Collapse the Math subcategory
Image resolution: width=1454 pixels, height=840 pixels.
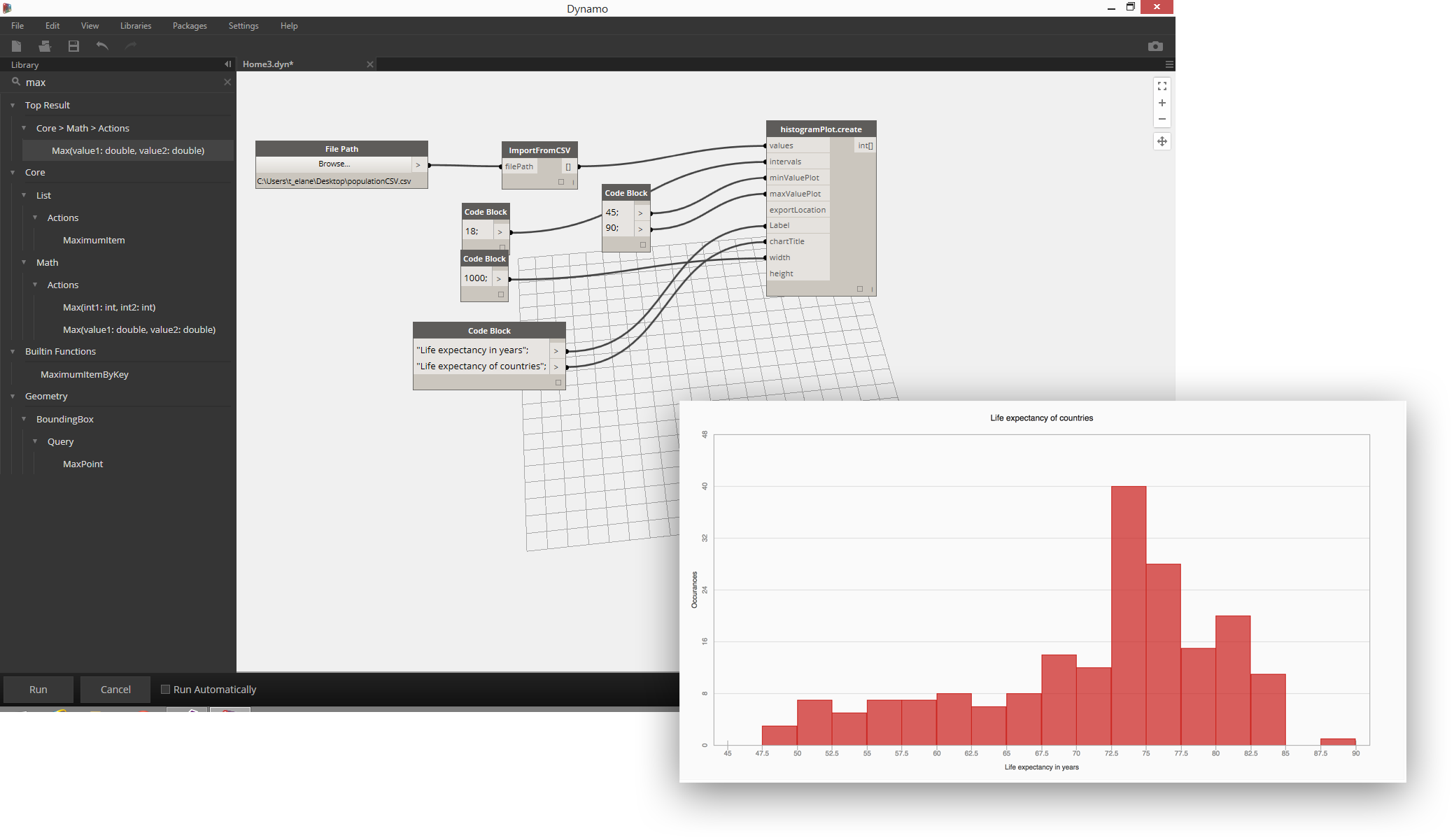[x=24, y=262]
